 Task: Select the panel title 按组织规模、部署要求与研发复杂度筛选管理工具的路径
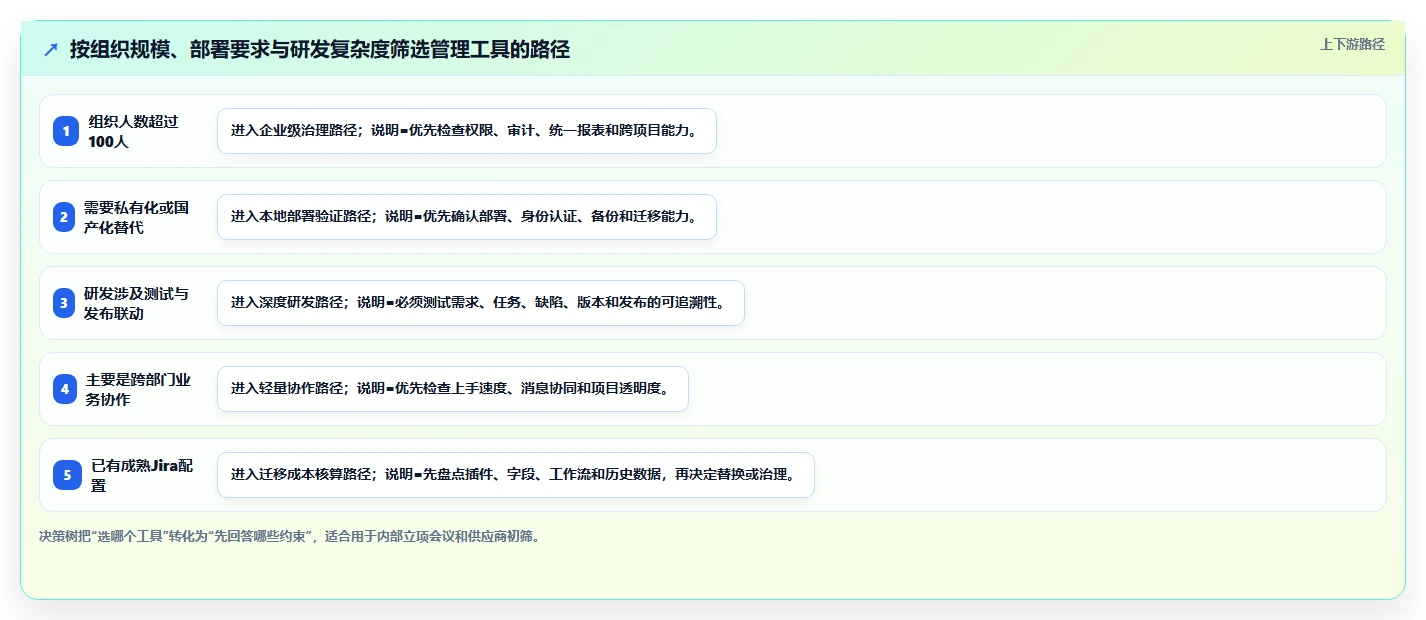click(x=320, y=49)
